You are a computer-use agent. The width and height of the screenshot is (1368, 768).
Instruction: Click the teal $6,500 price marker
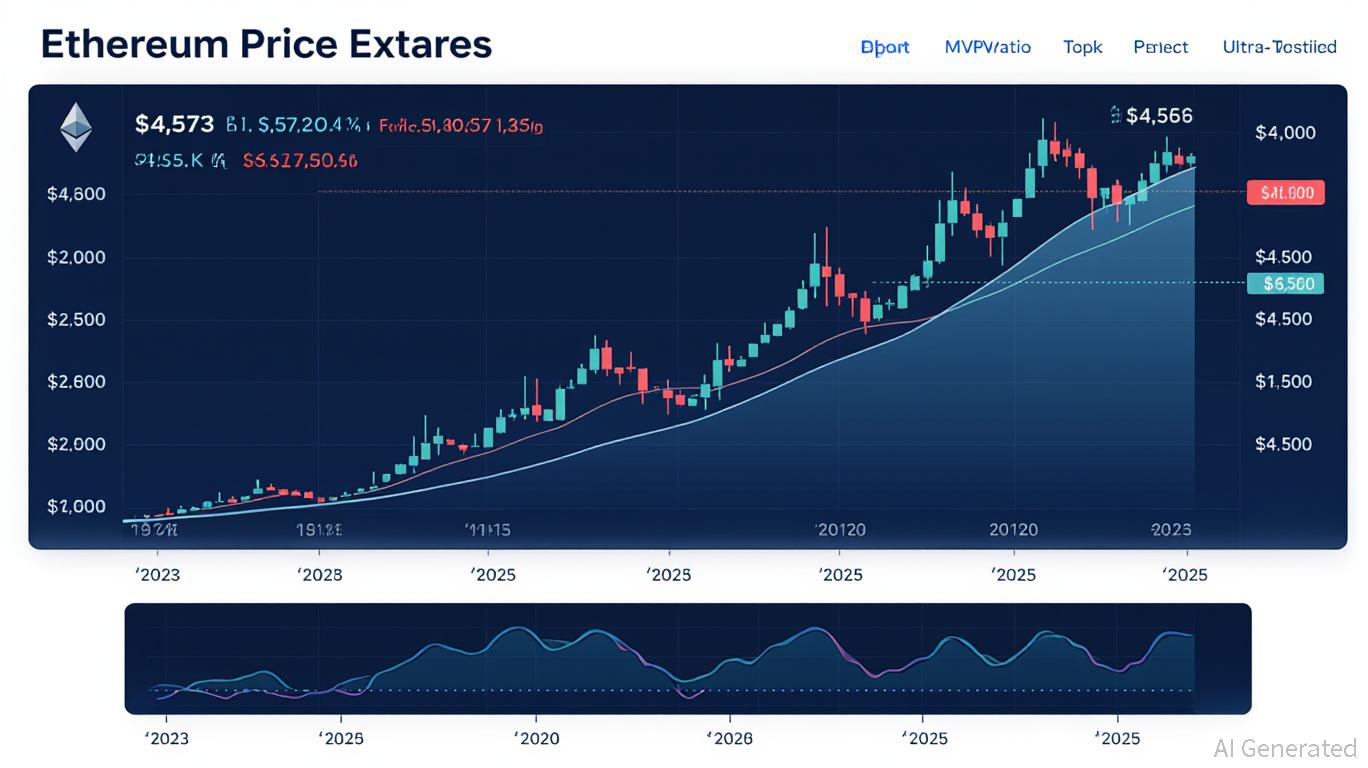coord(1286,284)
